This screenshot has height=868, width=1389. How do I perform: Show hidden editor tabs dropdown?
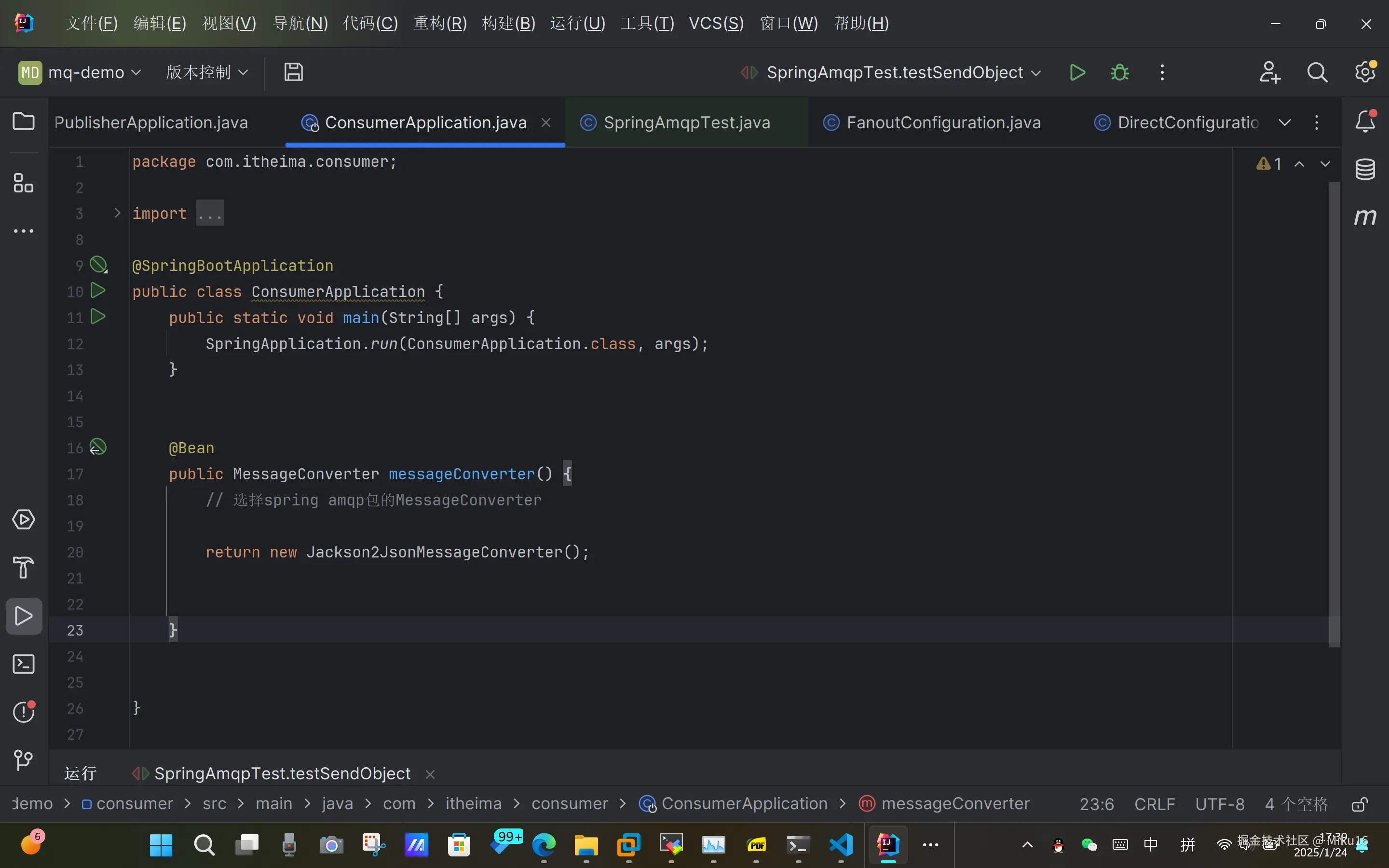point(1284,122)
